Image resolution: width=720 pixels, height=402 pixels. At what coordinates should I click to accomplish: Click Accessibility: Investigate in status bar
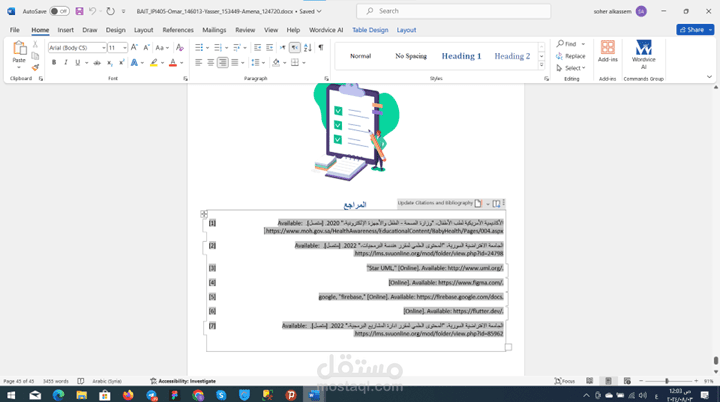pos(183,381)
